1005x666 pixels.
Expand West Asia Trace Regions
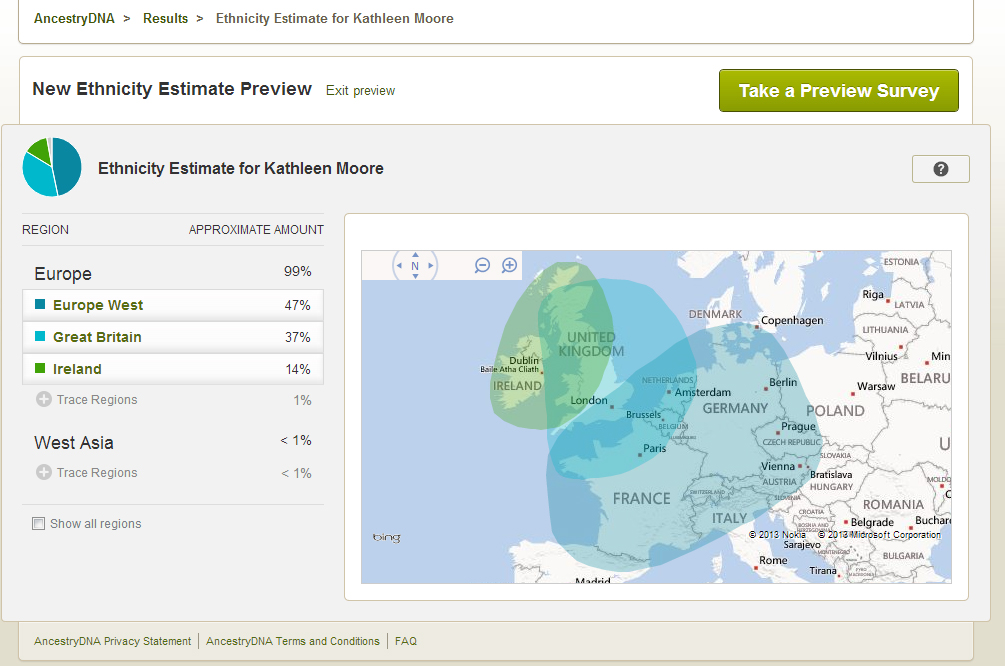[44, 473]
